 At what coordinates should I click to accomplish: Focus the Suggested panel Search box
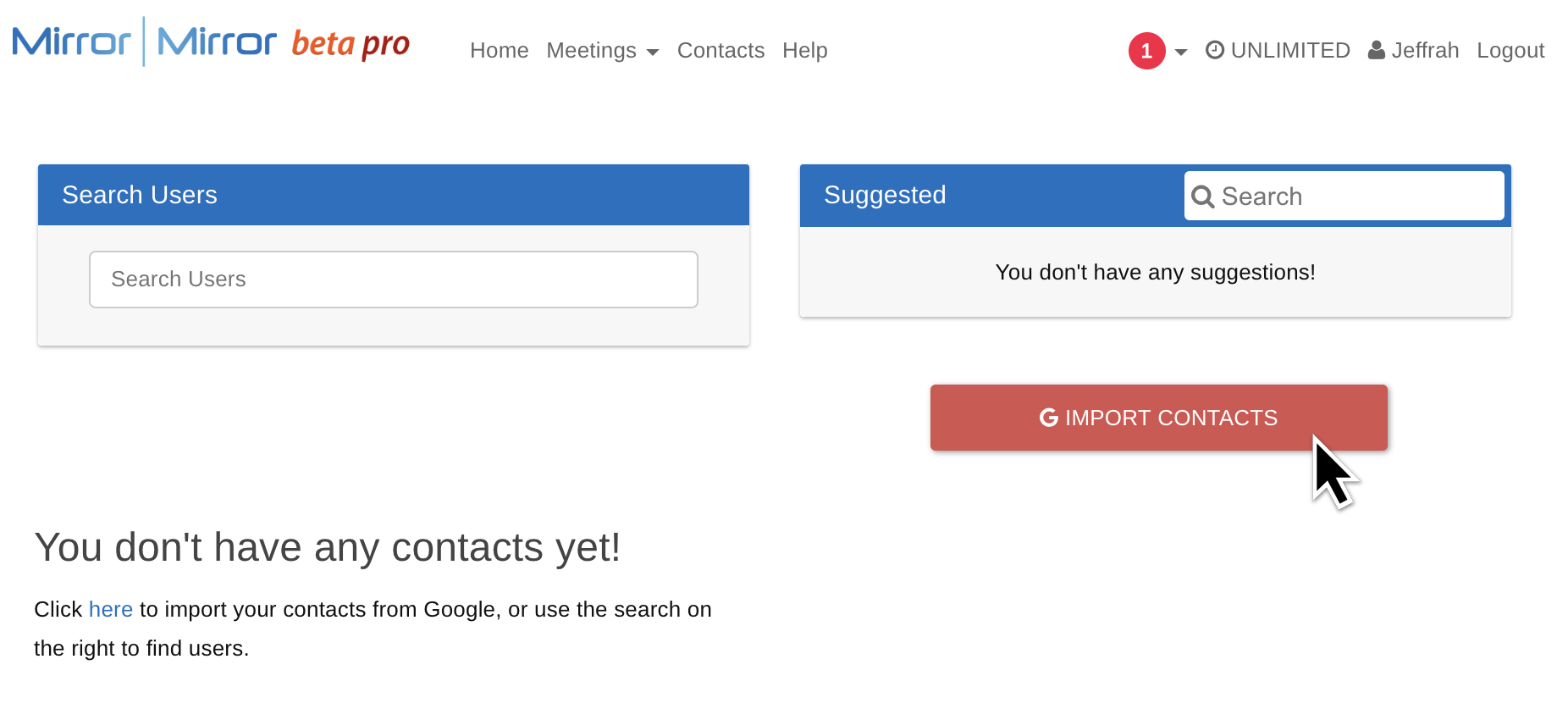[1344, 197]
